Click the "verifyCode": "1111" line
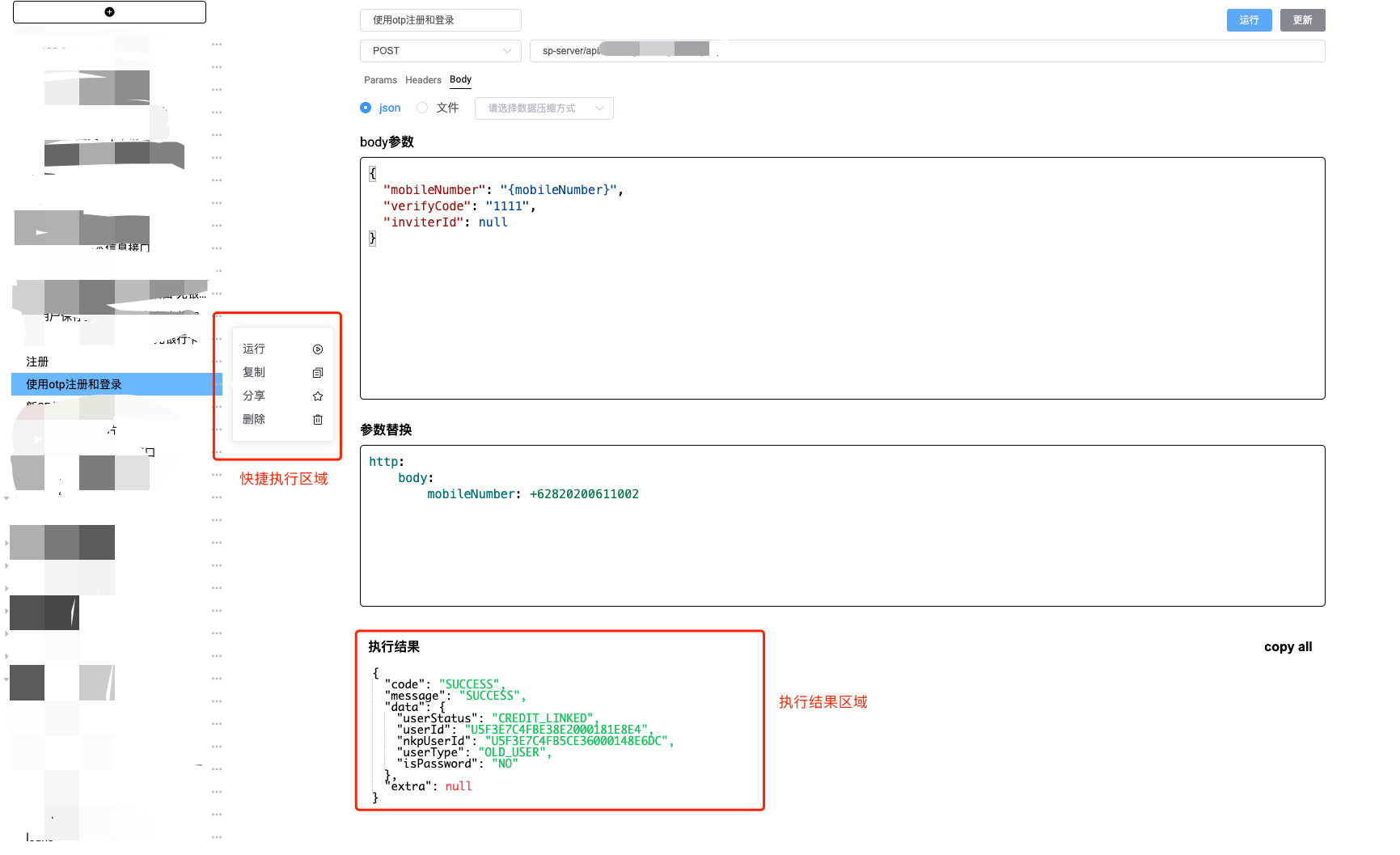 pos(459,206)
